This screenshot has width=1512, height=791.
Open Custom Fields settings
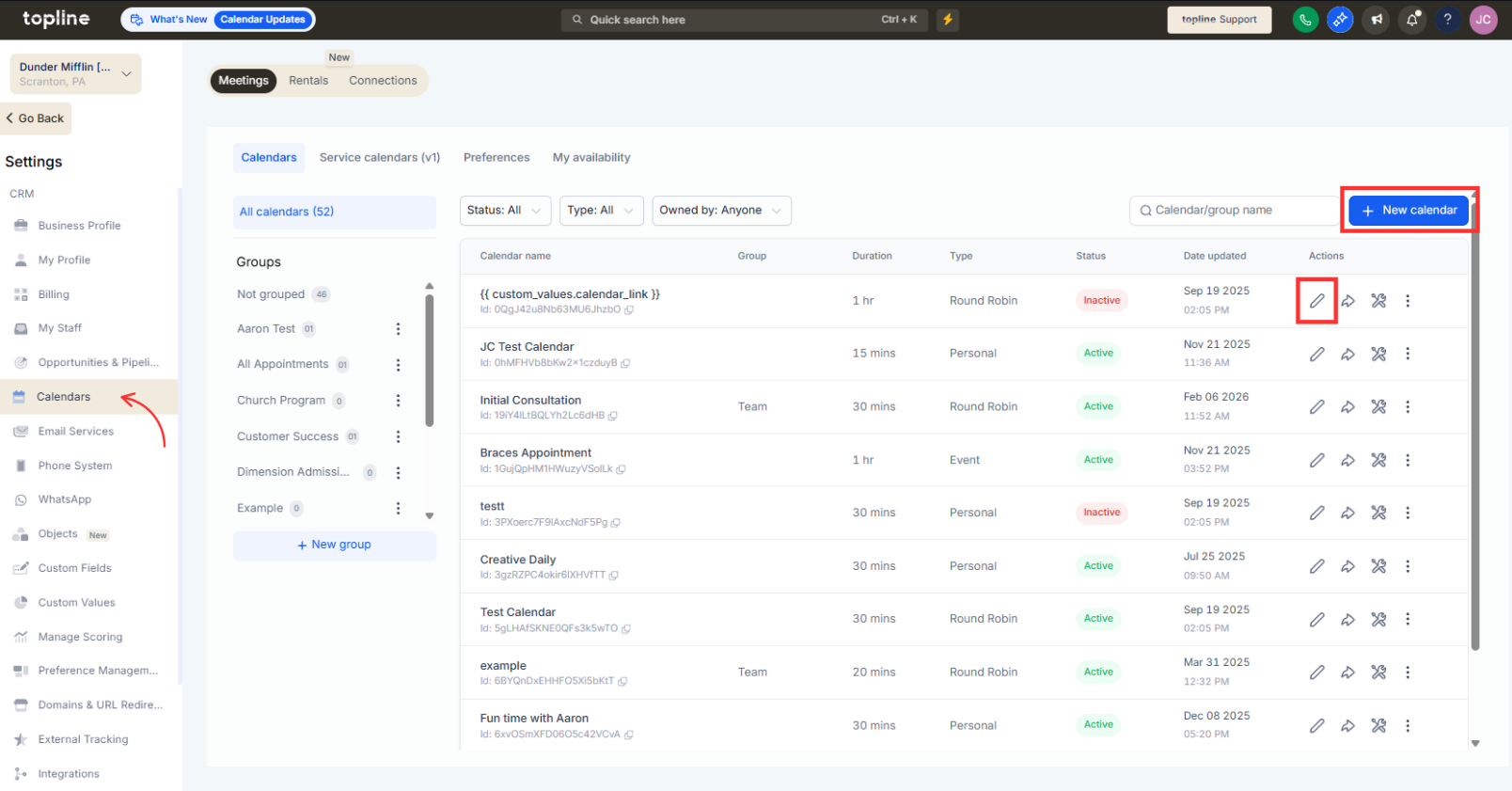(x=75, y=568)
